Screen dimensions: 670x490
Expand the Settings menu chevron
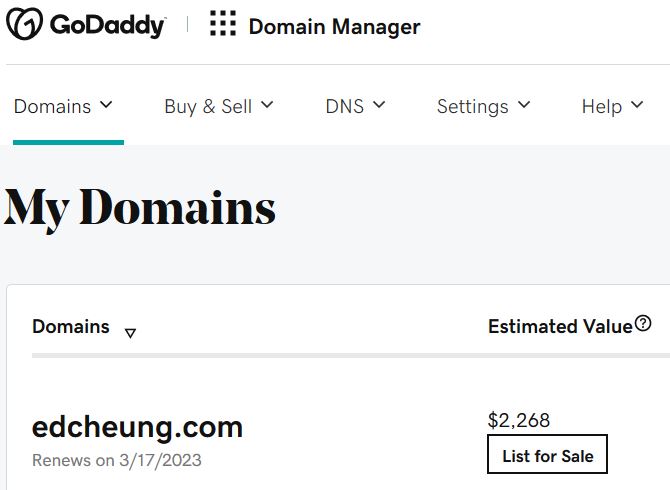(x=524, y=104)
